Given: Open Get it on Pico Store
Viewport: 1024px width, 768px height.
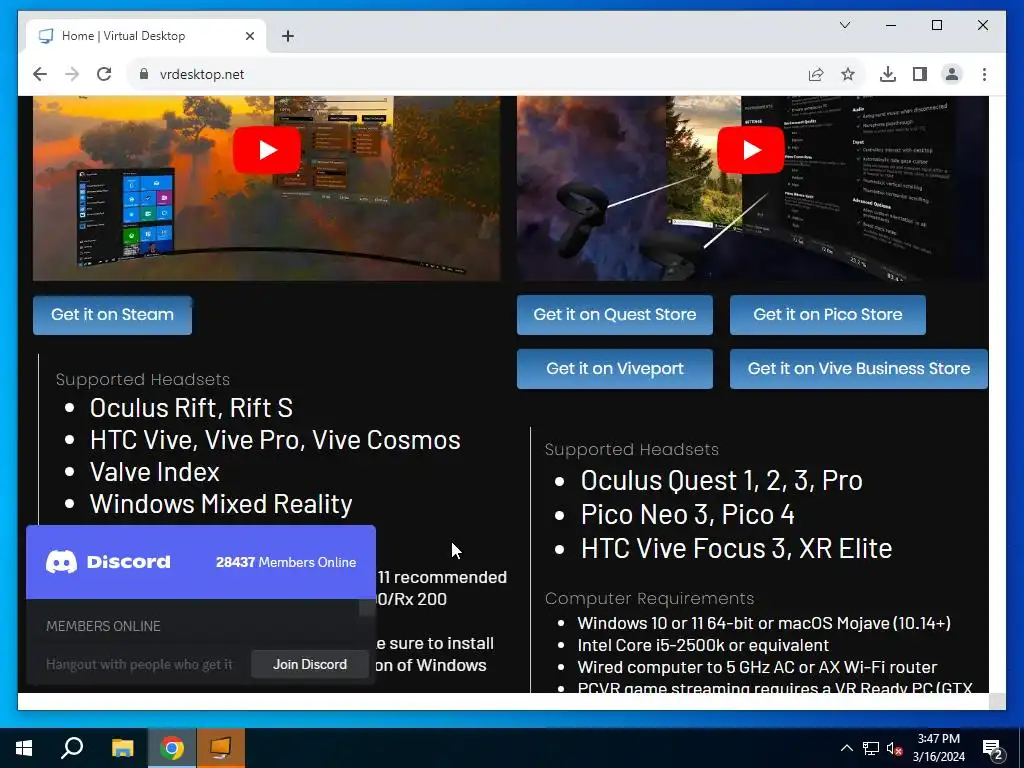Looking at the screenshot, I should click(x=827, y=315).
